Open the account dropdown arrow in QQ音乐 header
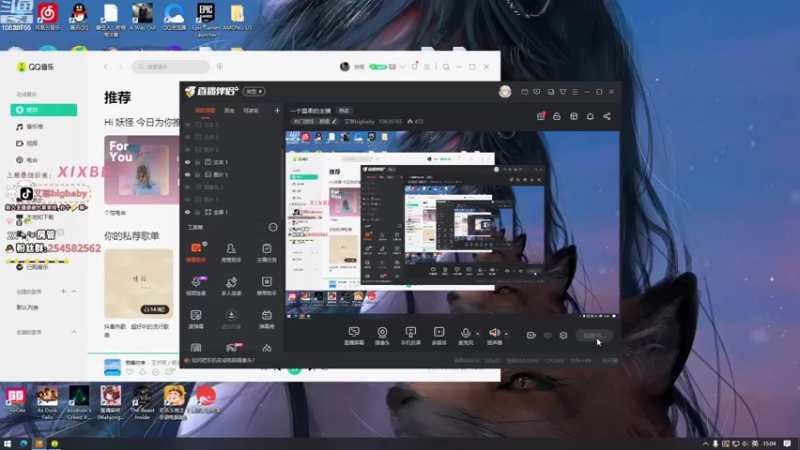This screenshot has height=450, width=800. tap(403, 67)
